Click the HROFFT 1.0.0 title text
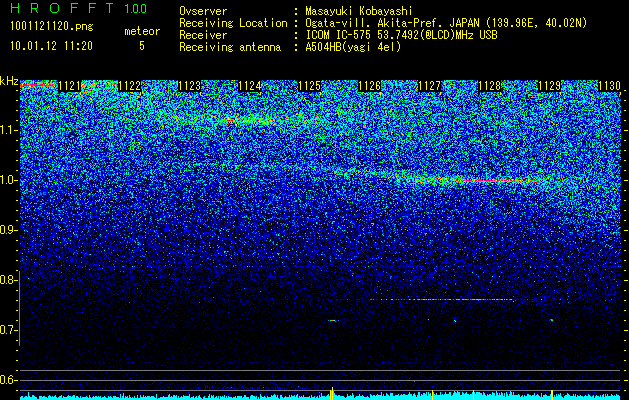This screenshot has height=400, width=629. (79, 8)
